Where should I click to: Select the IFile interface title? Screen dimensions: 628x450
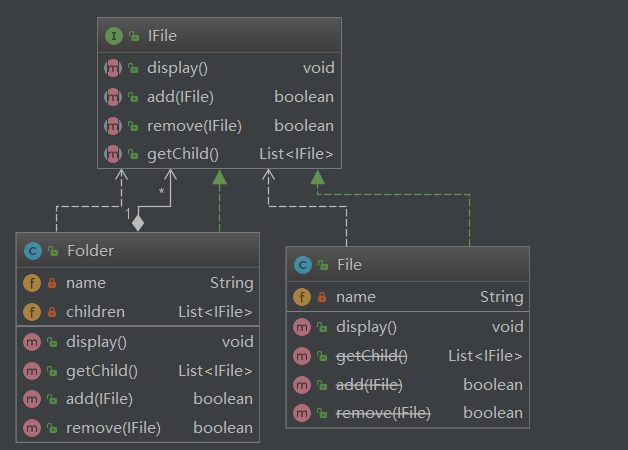(x=164, y=36)
